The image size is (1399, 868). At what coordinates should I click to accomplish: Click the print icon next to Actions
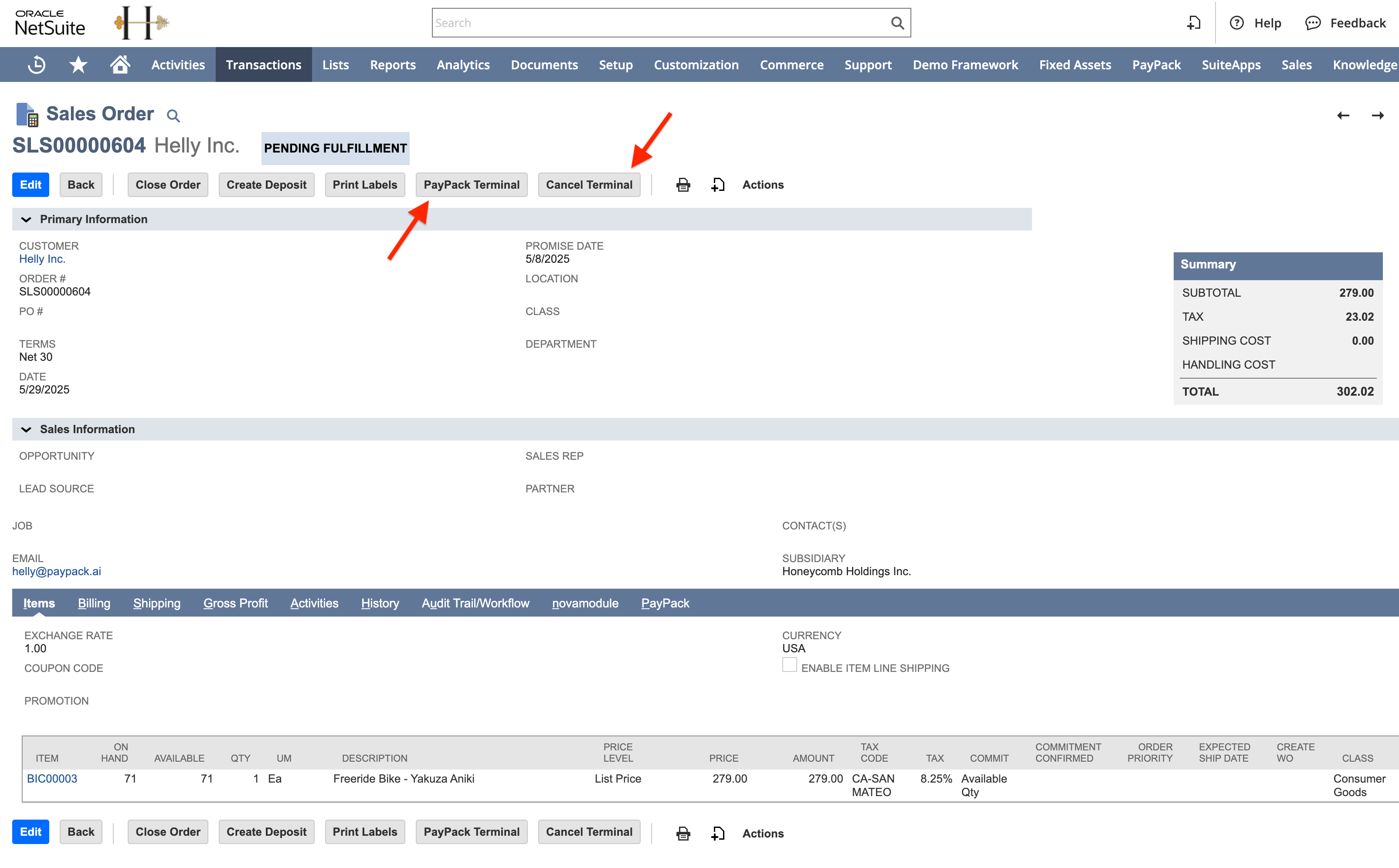coord(683,184)
